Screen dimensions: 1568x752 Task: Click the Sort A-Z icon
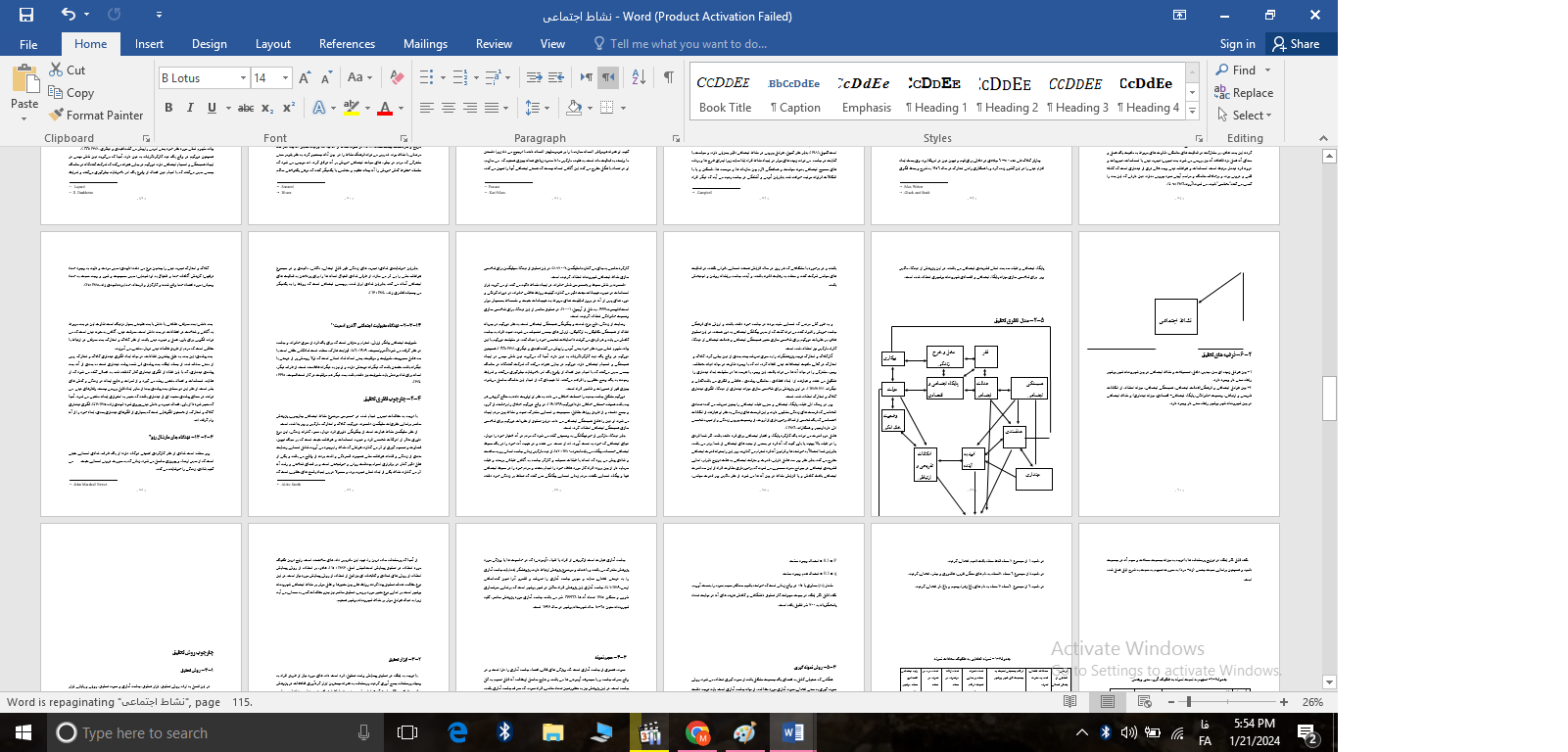[639, 77]
